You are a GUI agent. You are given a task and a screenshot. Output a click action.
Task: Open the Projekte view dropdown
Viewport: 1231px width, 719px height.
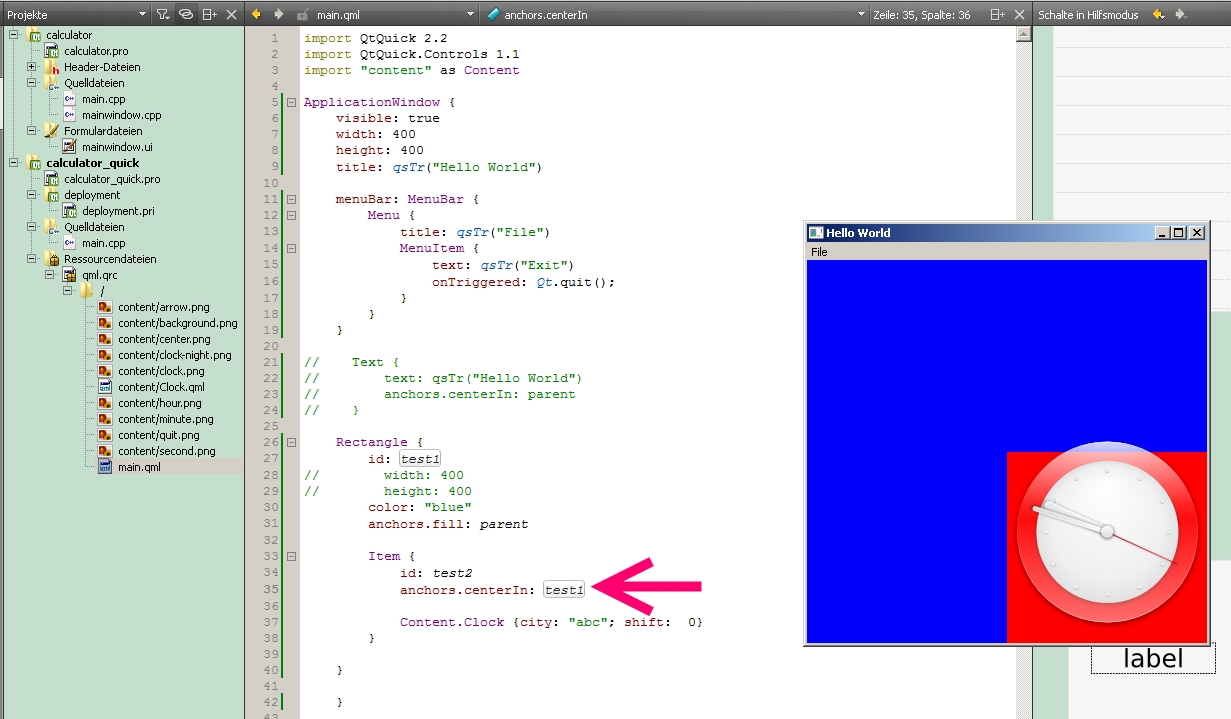click(x=142, y=14)
